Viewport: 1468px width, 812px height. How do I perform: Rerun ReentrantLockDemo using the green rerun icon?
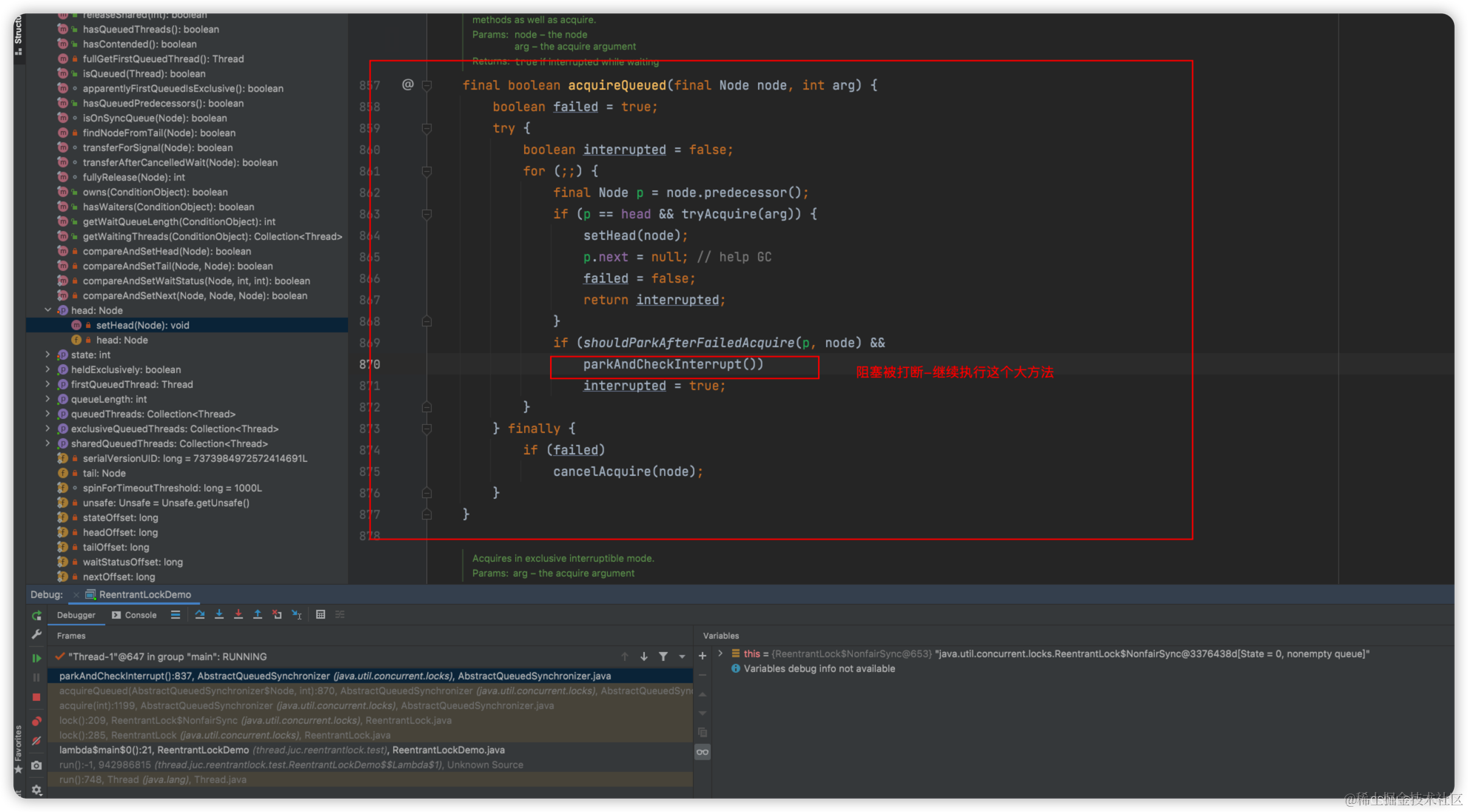click(x=36, y=616)
